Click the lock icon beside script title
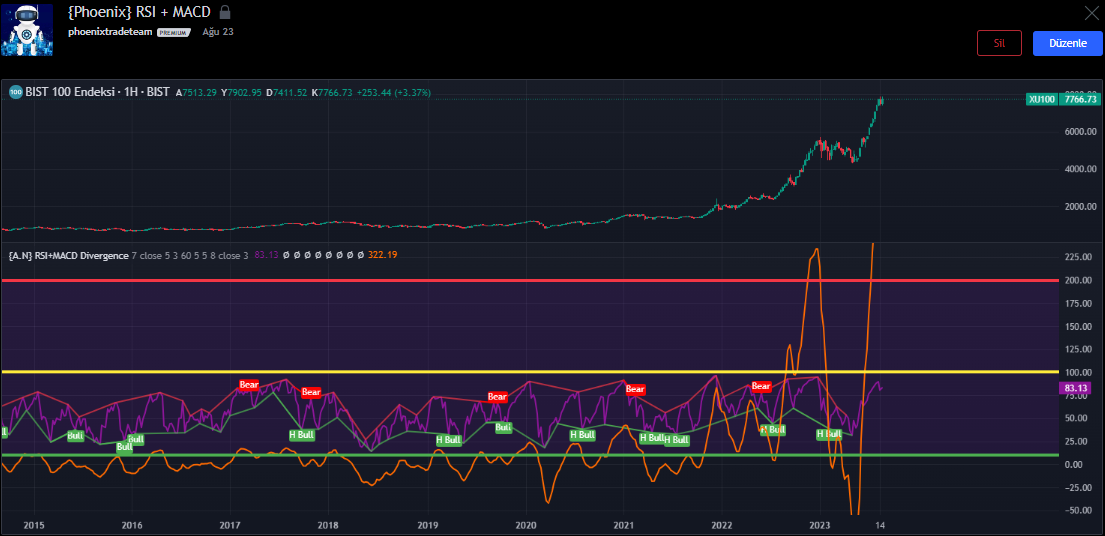 click(225, 12)
